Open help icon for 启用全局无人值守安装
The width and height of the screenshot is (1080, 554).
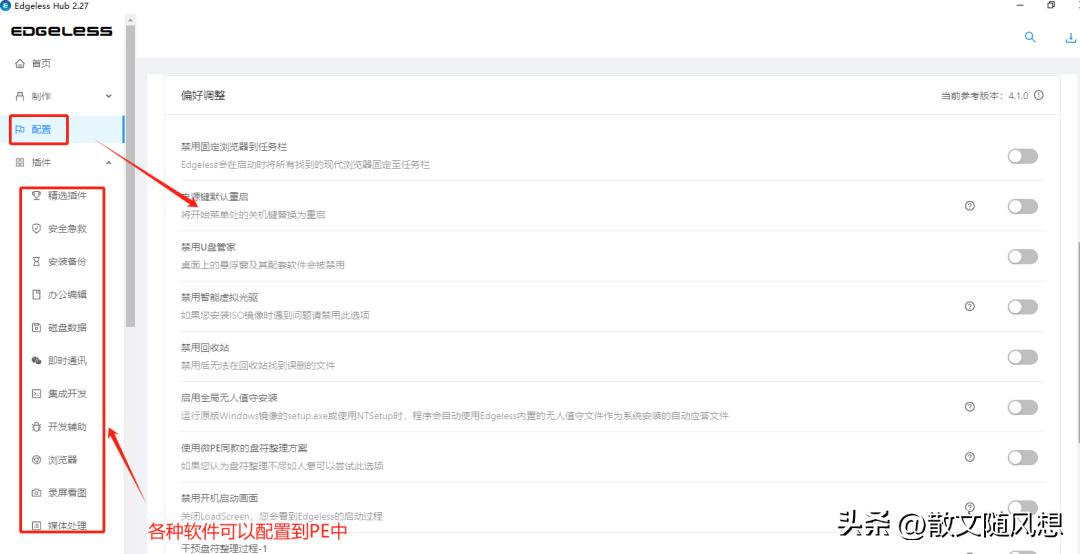970,407
